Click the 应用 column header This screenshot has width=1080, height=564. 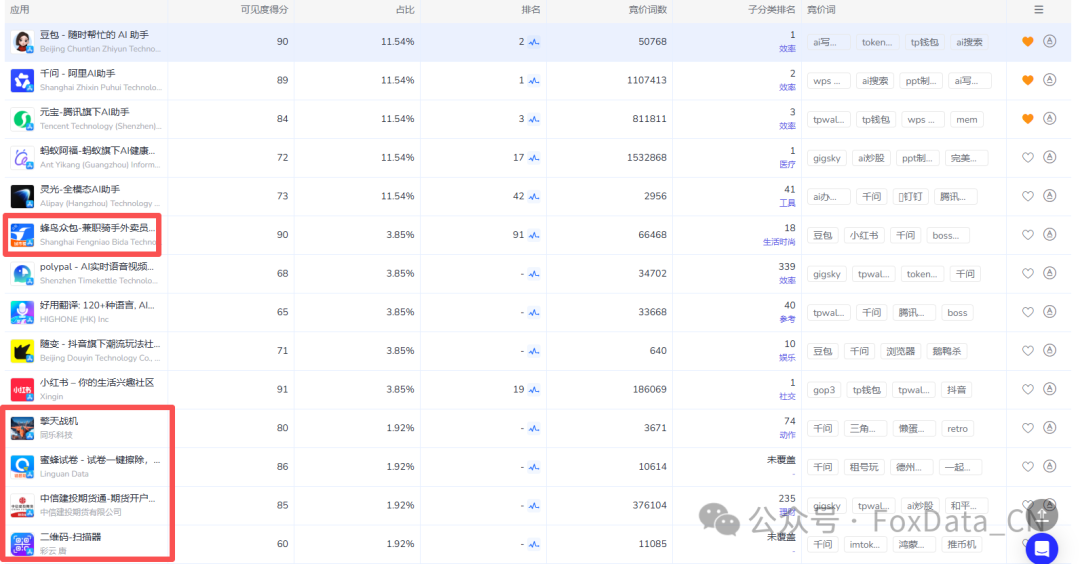(x=19, y=10)
